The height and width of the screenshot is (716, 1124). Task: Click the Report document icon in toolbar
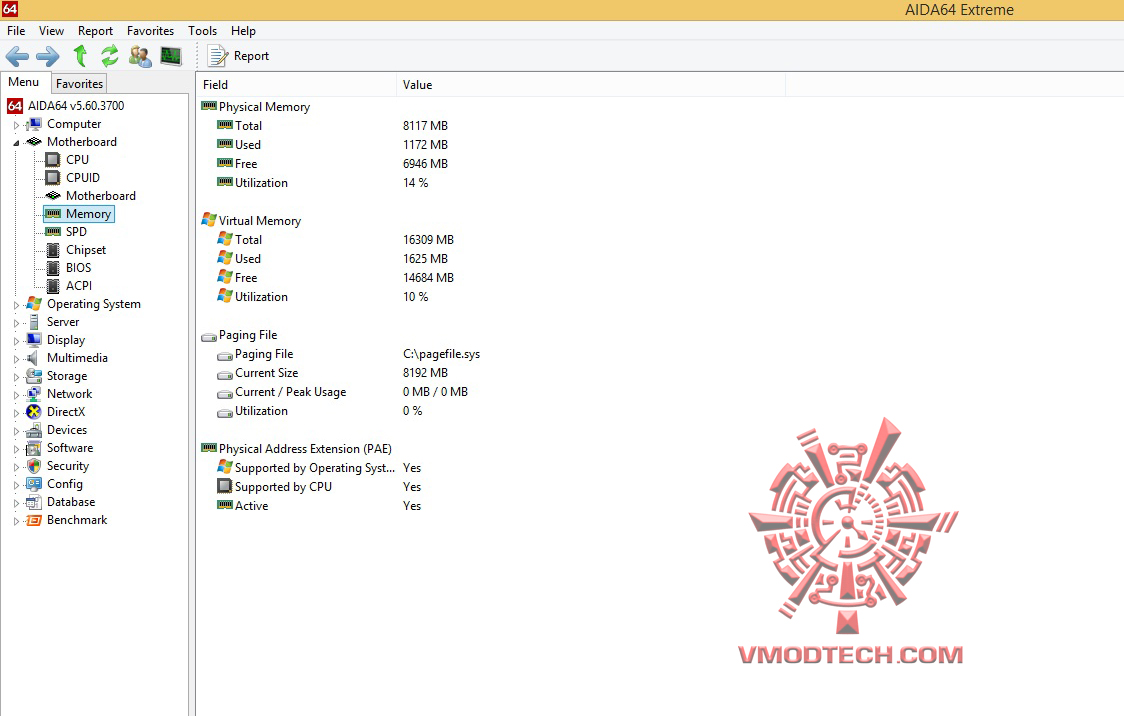(x=217, y=56)
